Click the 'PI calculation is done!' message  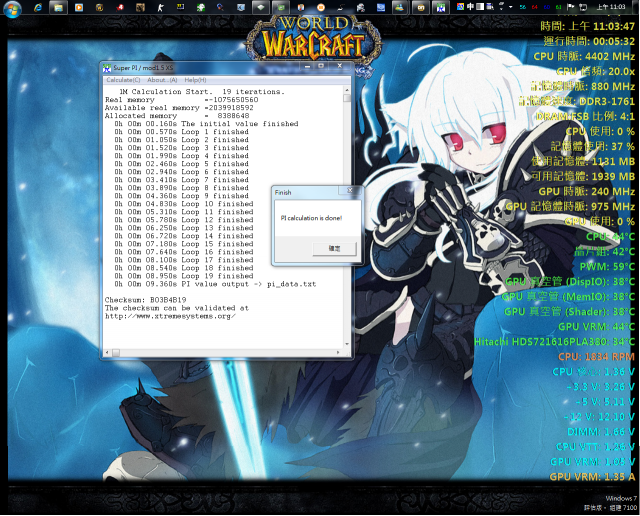click(x=311, y=218)
